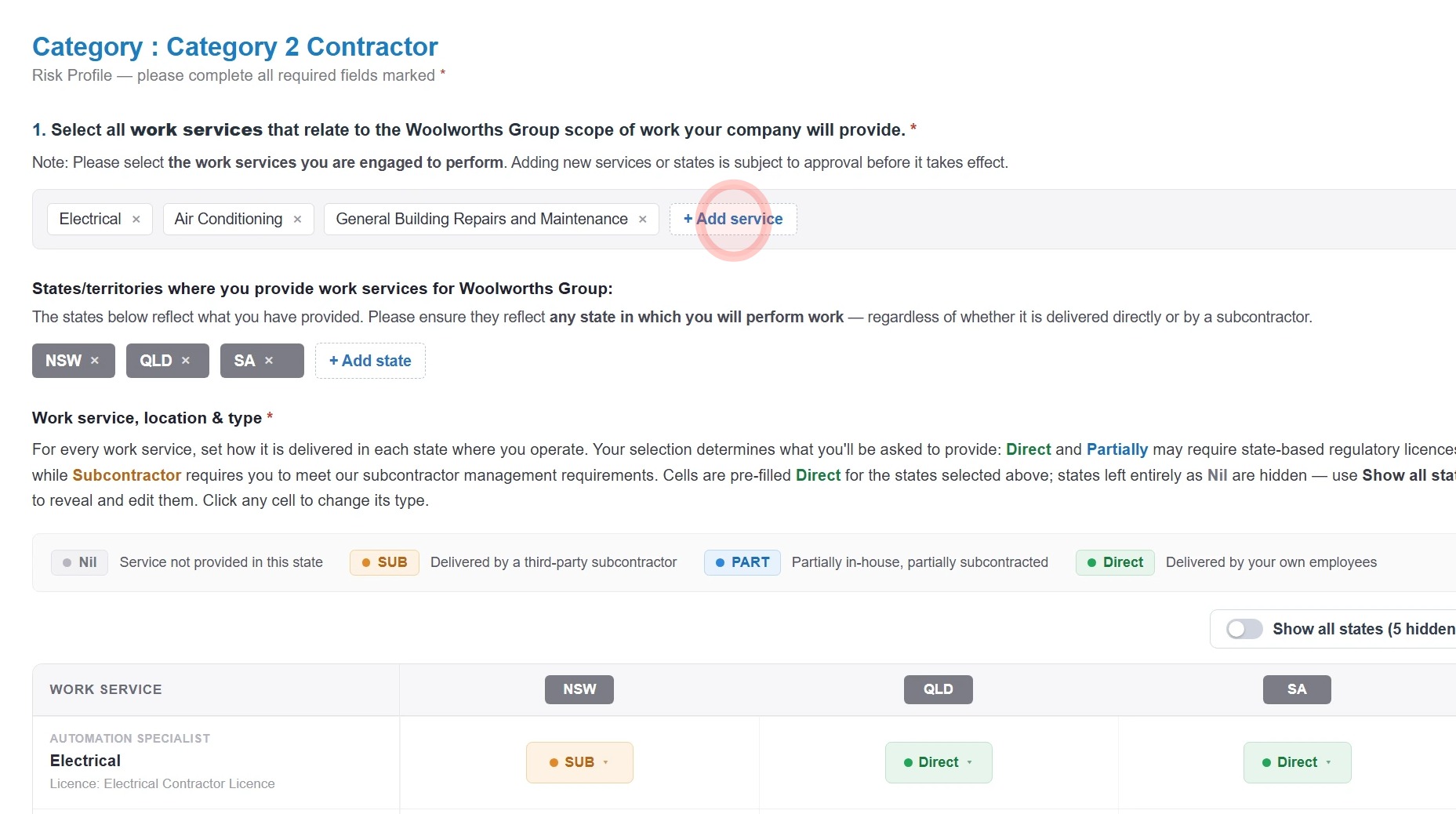
Task: Remove the Electrical service tag
Action: [x=136, y=220]
